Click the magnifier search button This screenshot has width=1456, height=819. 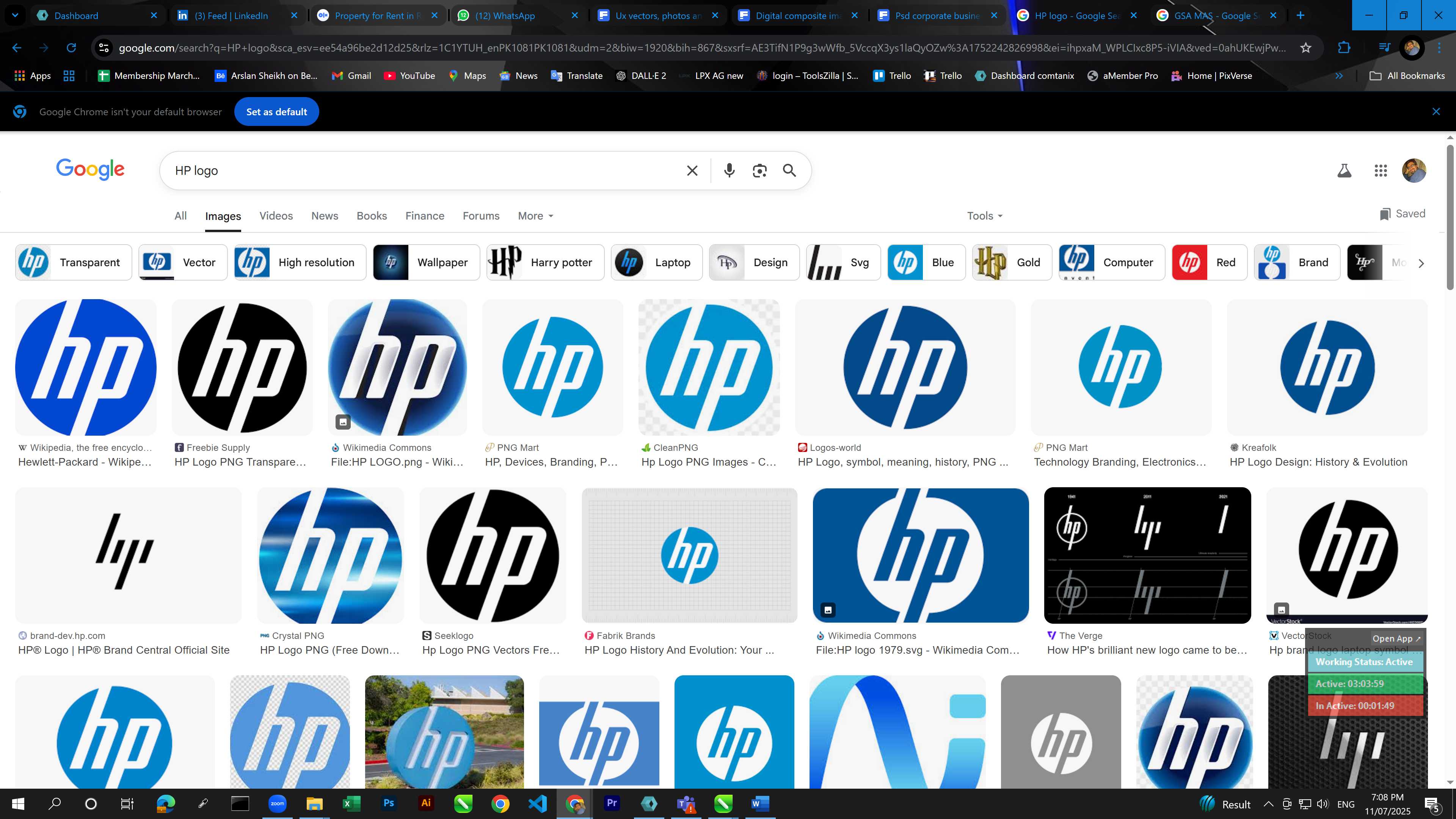(789, 170)
